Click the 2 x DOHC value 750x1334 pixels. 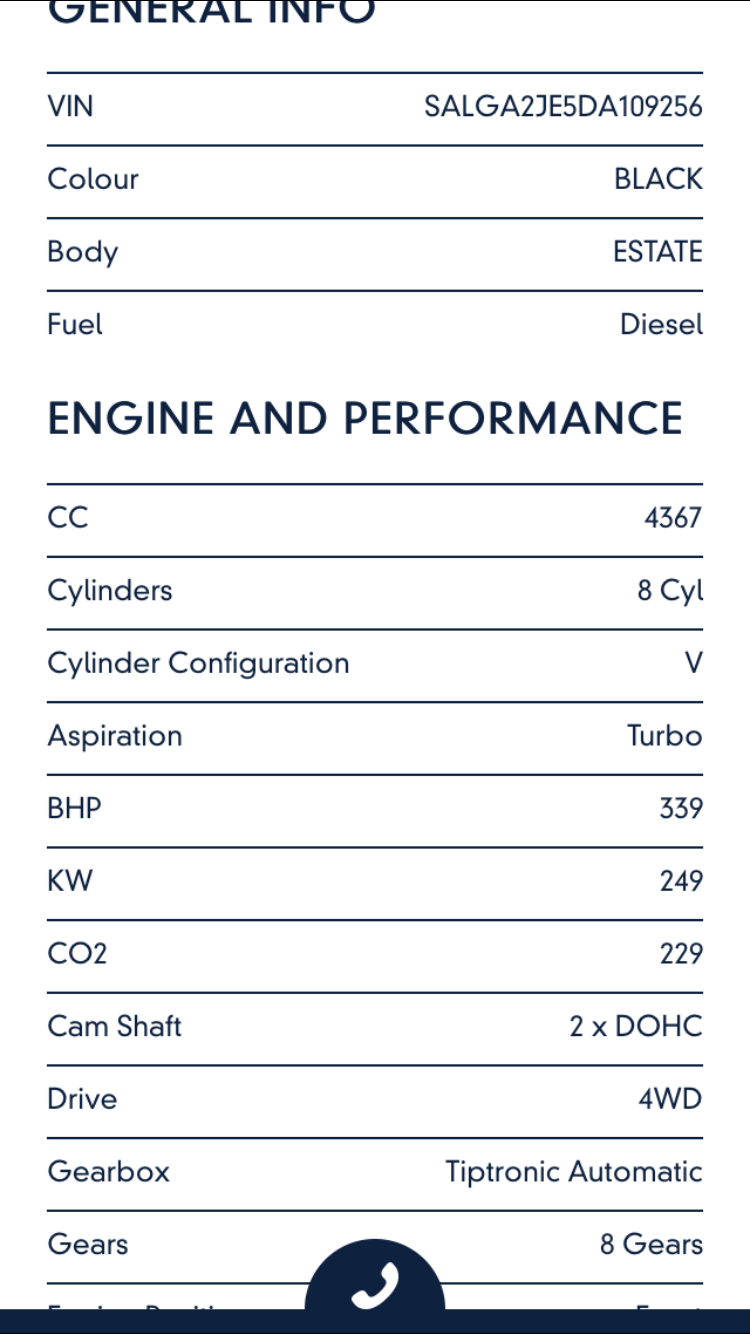[x=636, y=1026]
